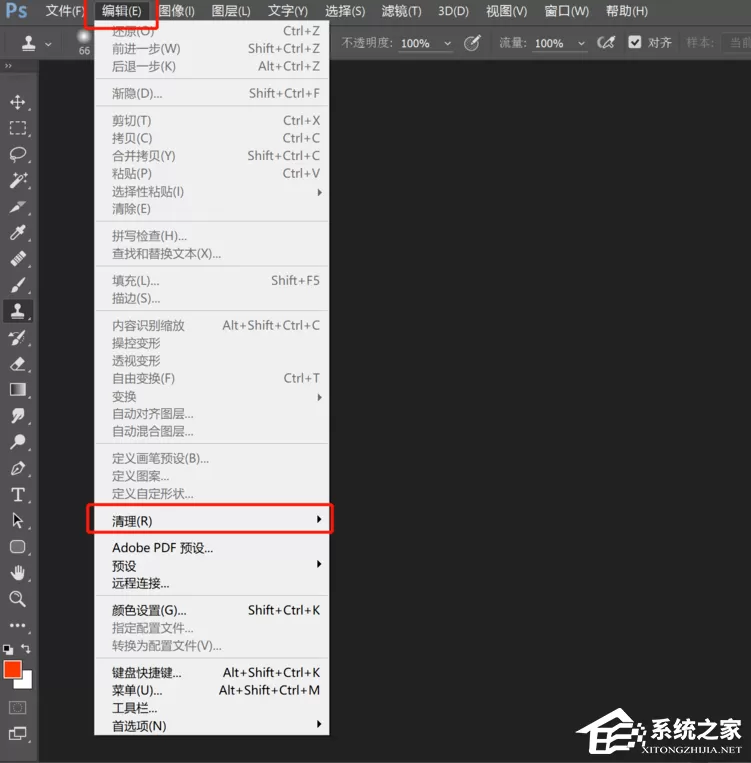The height and width of the screenshot is (763, 751).
Task: Open 颜色设置(G)... dialog
Action: pyautogui.click(x=212, y=610)
